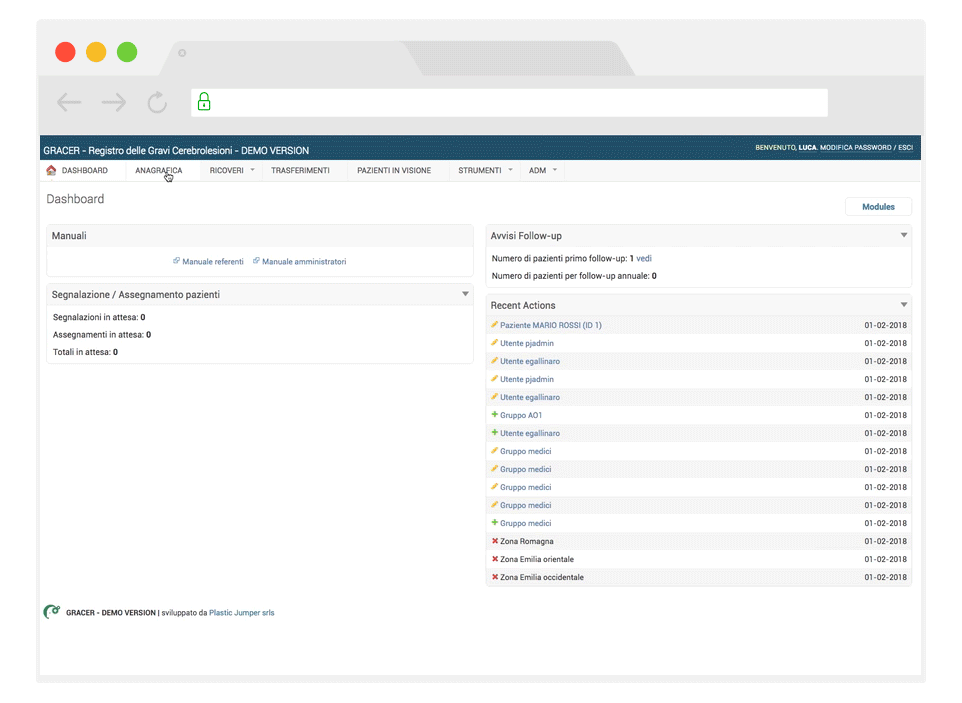Open the Anagrafica menu item
This screenshot has height=703, width=962.
(x=159, y=171)
